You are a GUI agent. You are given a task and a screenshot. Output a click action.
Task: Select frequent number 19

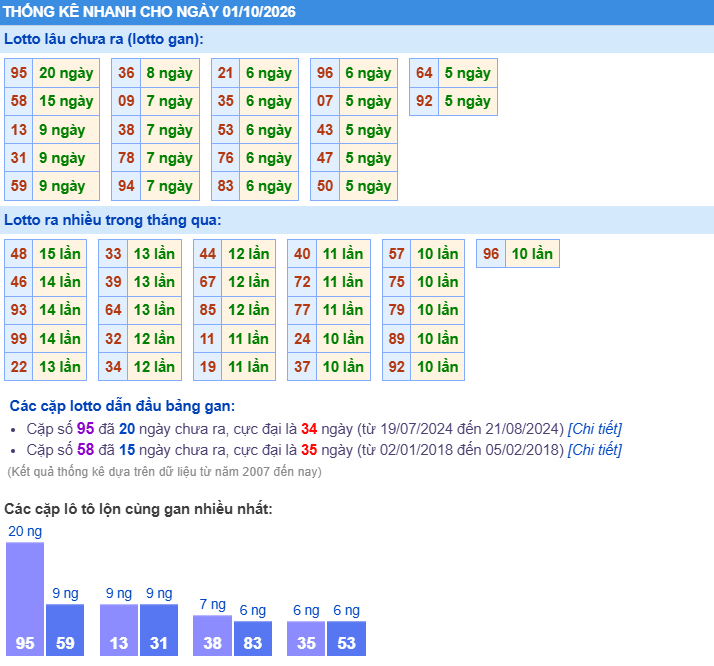click(208, 367)
